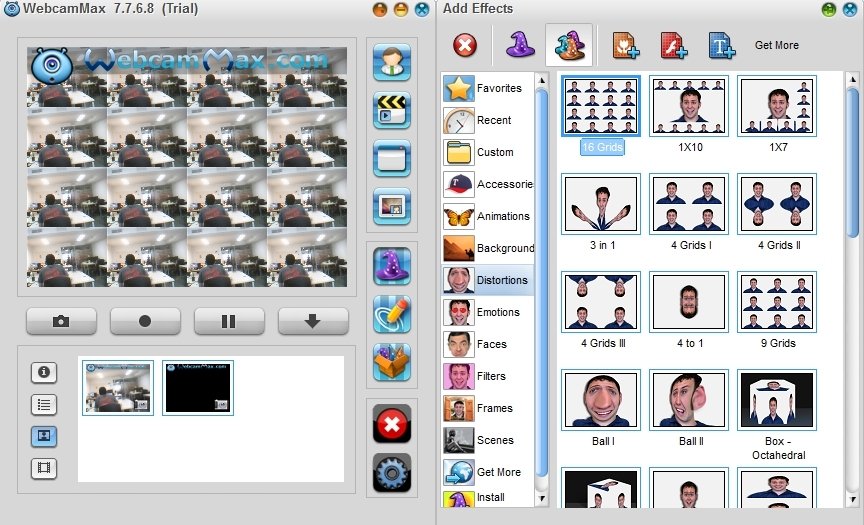Open the Frames category
864x525 pixels.
[x=488, y=408]
